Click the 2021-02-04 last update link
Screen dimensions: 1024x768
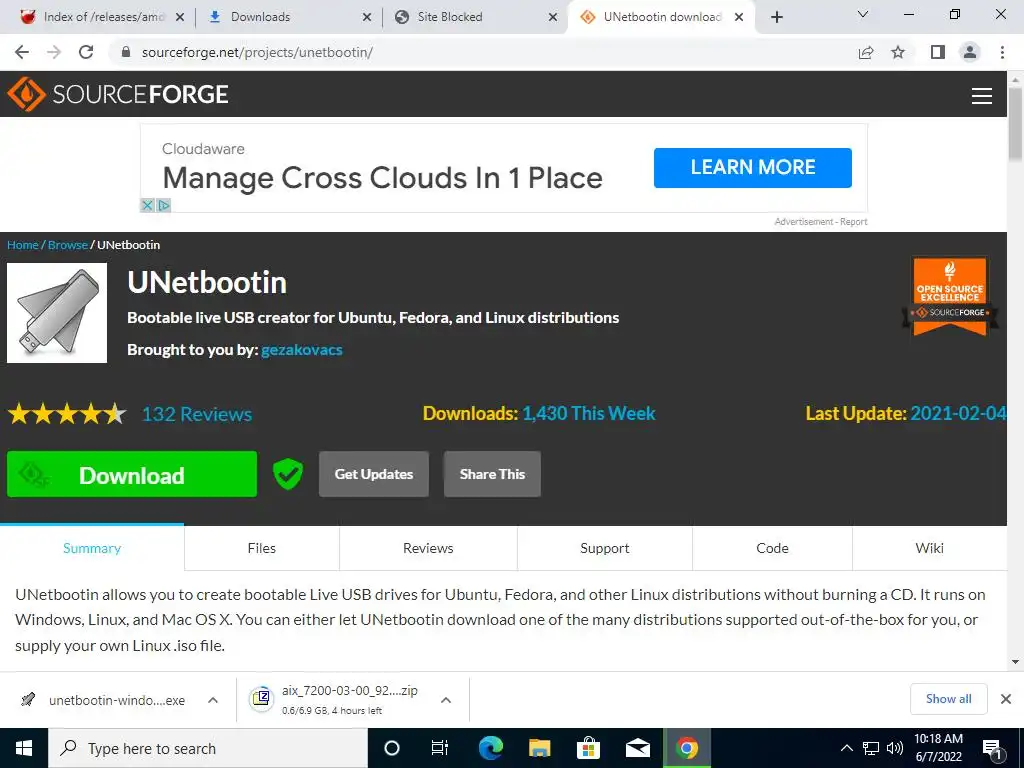click(x=958, y=413)
